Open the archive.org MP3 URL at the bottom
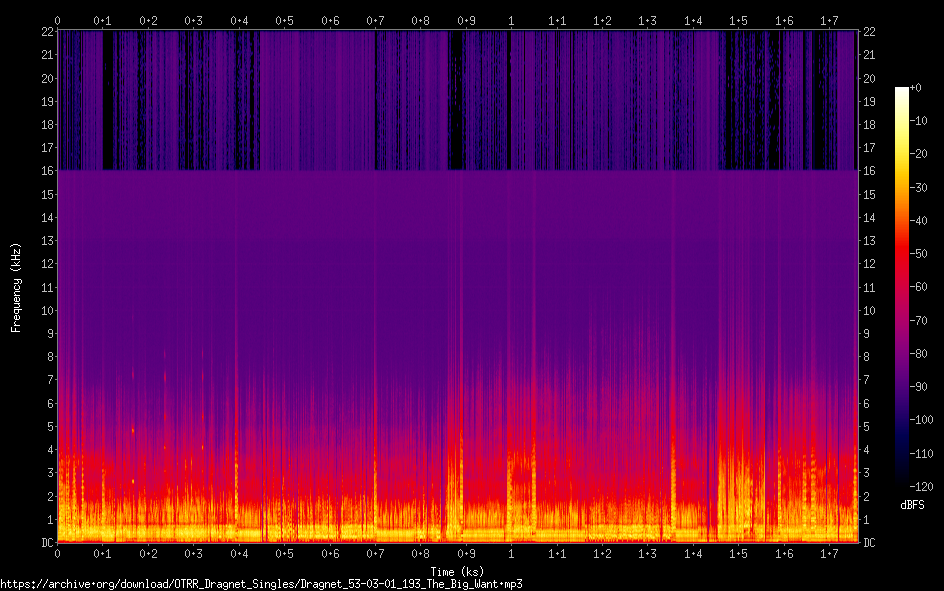This screenshot has width=944, height=591. [261, 583]
